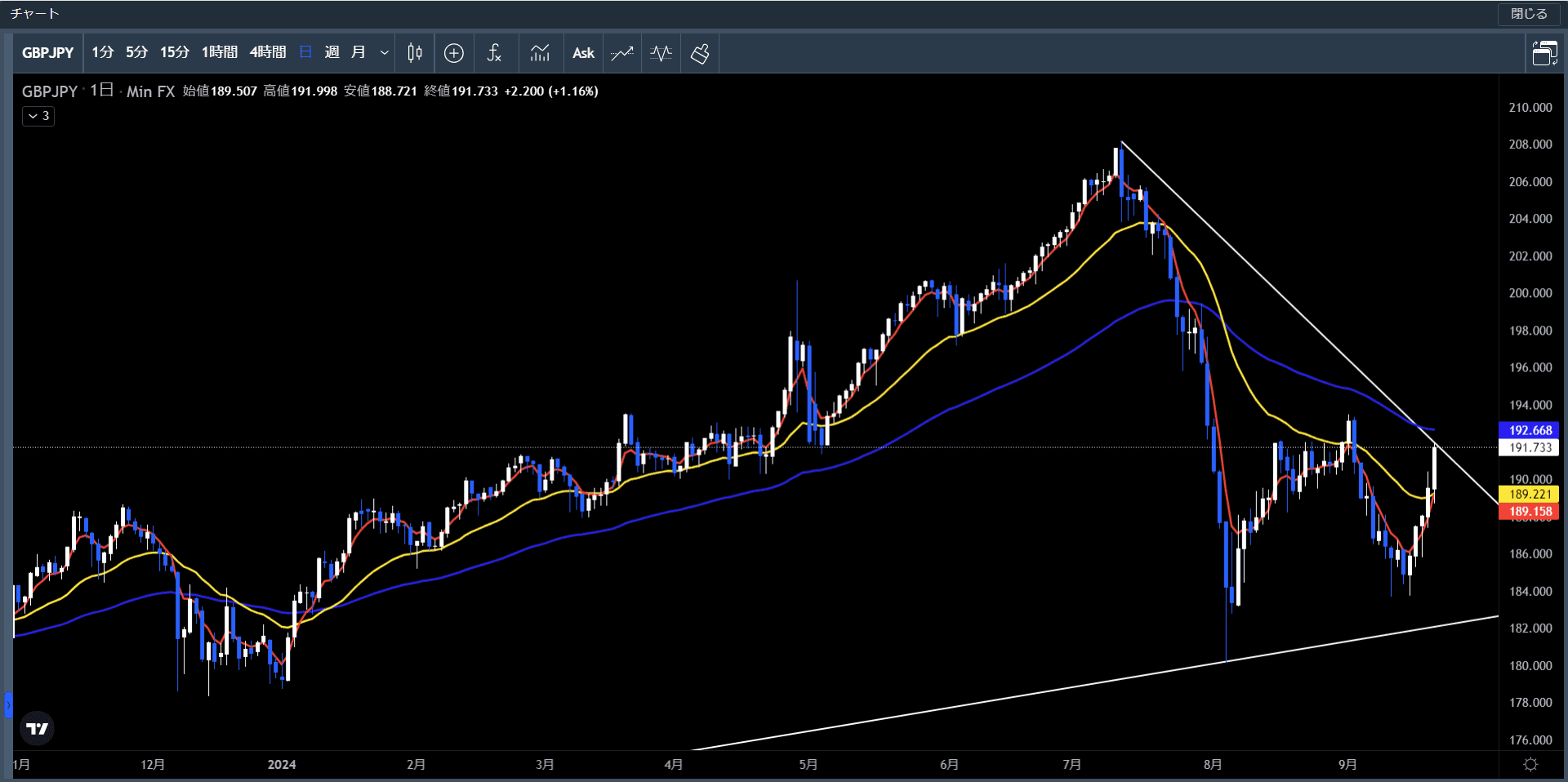The height and width of the screenshot is (782, 1568).
Task: Open chart settings gear at bottom right
Action: point(1531,765)
